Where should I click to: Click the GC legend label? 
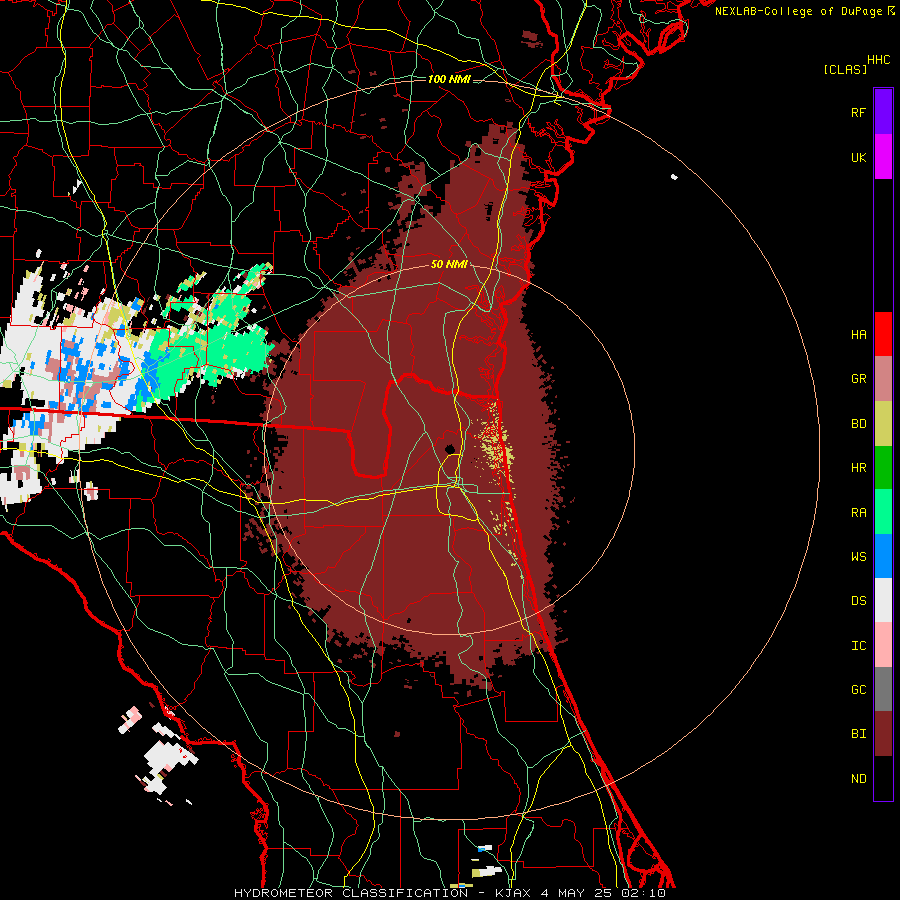pyautogui.click(x=858, y=690)
